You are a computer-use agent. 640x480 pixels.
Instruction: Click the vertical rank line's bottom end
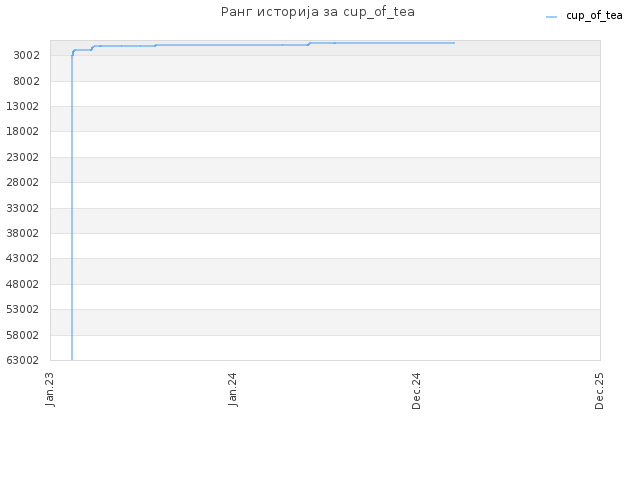click(x=72, y=359)
